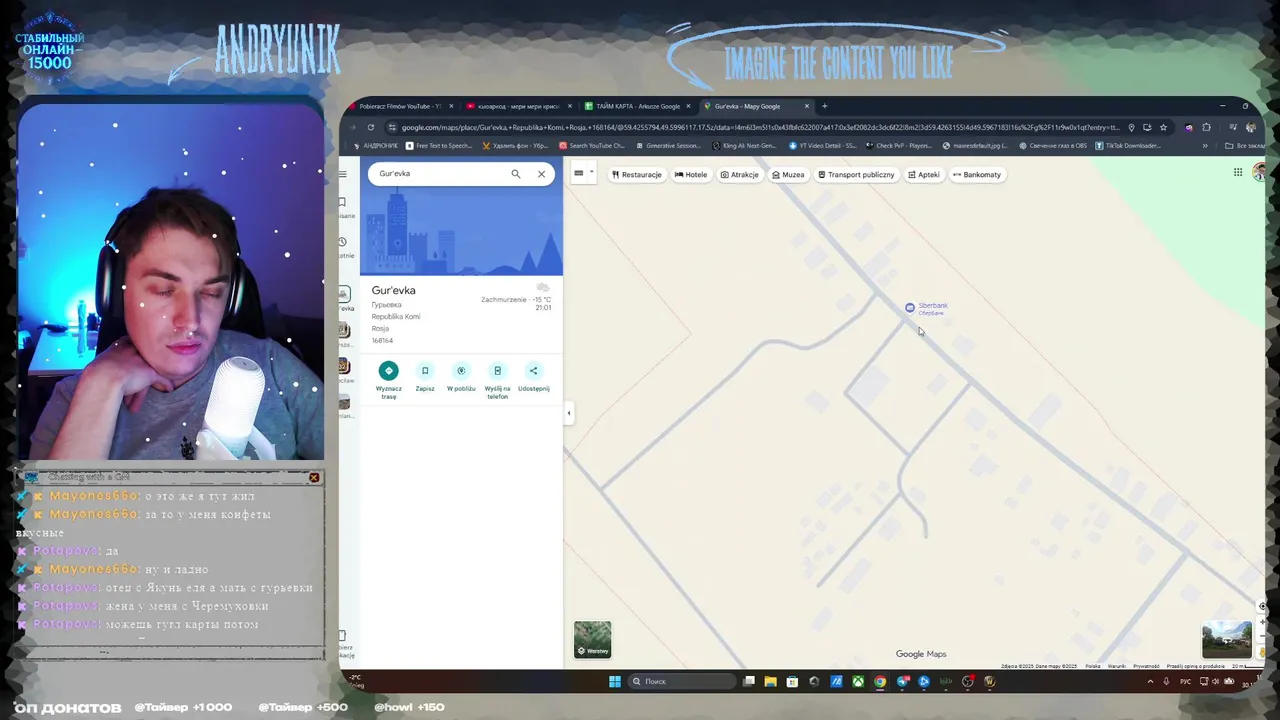Close the chat overlay with red X

314,477
